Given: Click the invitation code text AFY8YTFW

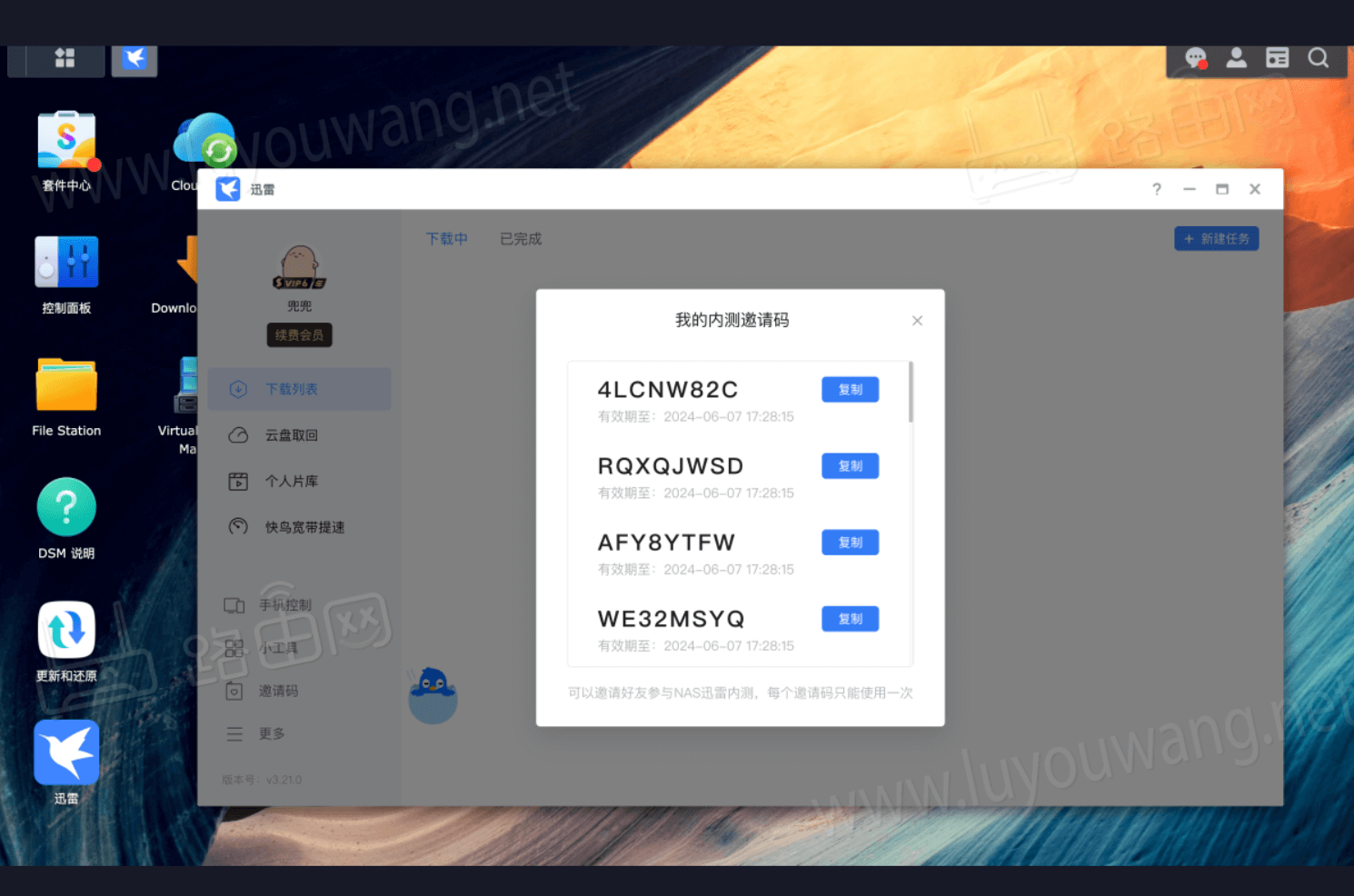Looking at the screenshot, I should [x=666, y=543].
